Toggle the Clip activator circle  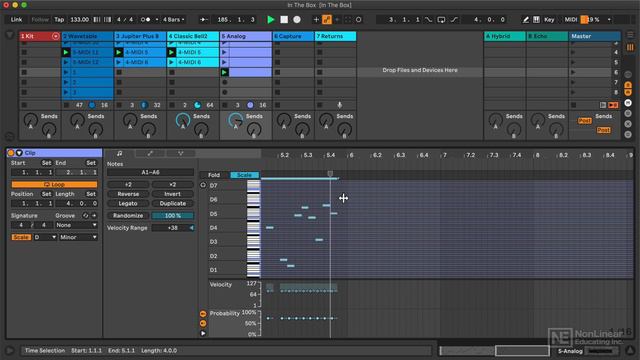[x=11, y=153]
